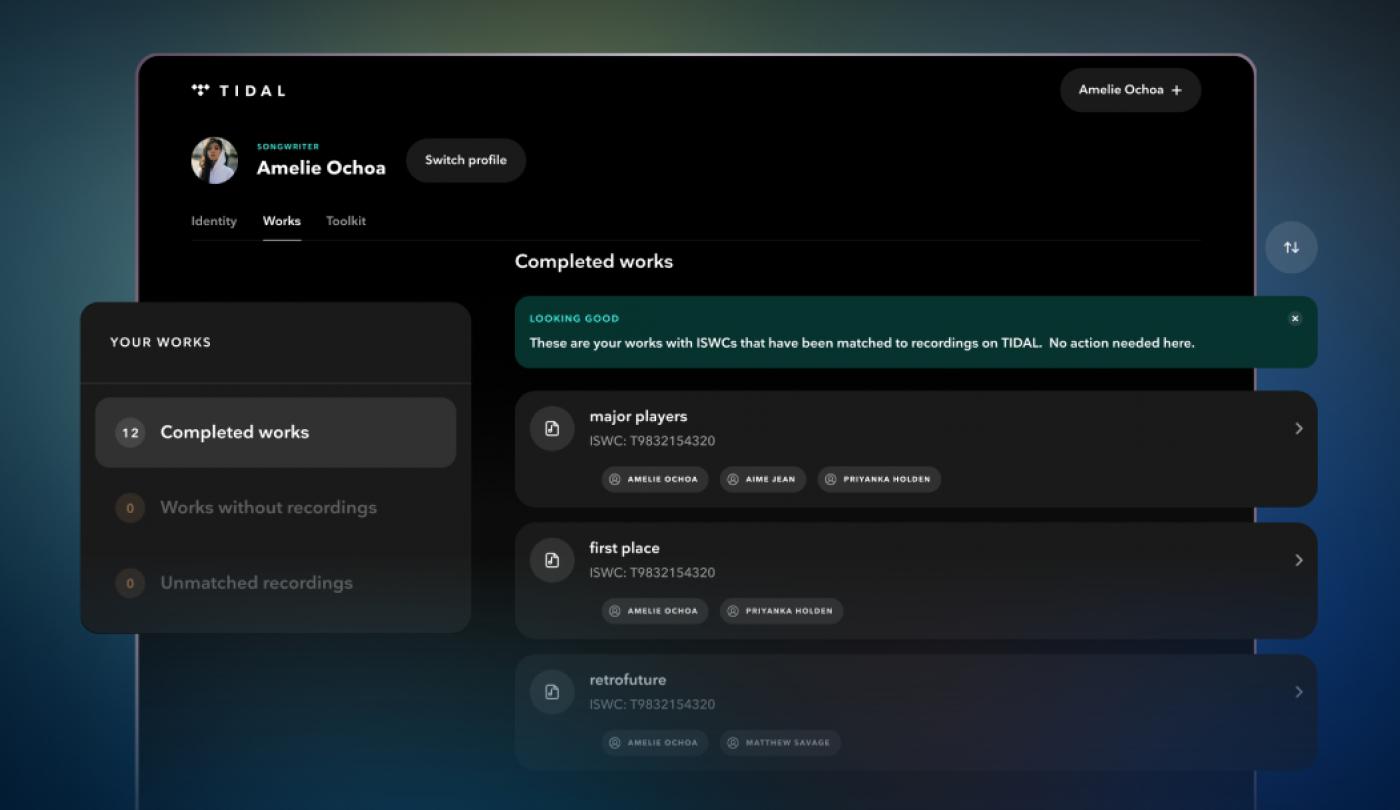Expand retrofuture work with chevron
Screen dimensions: 1400x810
[x=1299, y=692]
